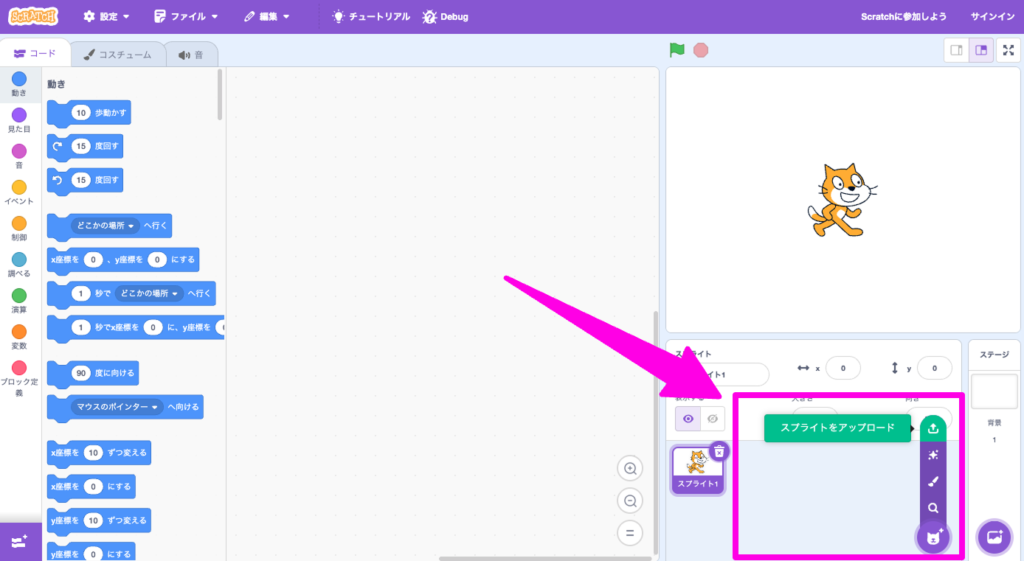Expand the ファイル menu
The height and width of the screenshot is (561, 1024).
tap(187, 17)
